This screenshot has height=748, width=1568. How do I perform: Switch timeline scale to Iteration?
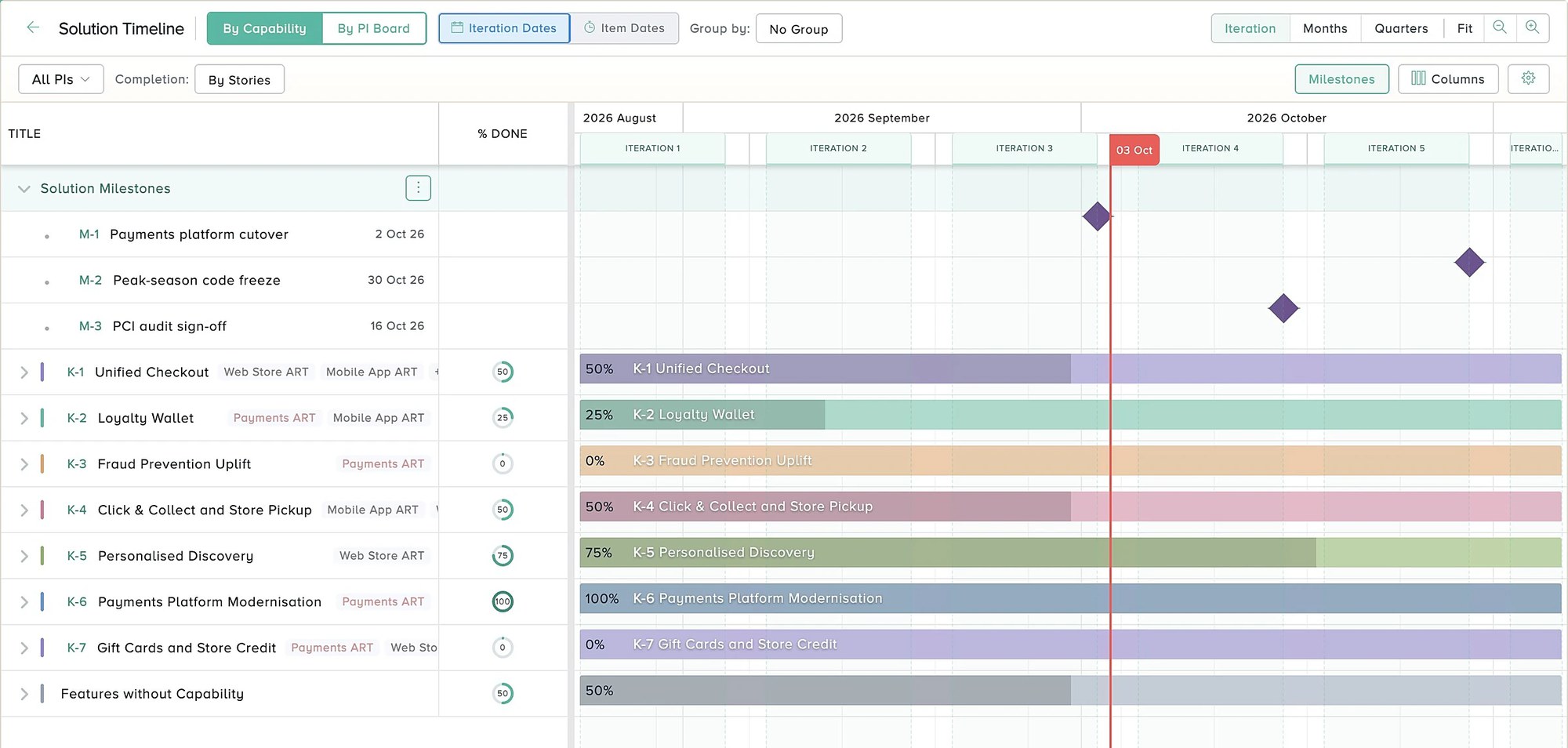[1250, 28]
